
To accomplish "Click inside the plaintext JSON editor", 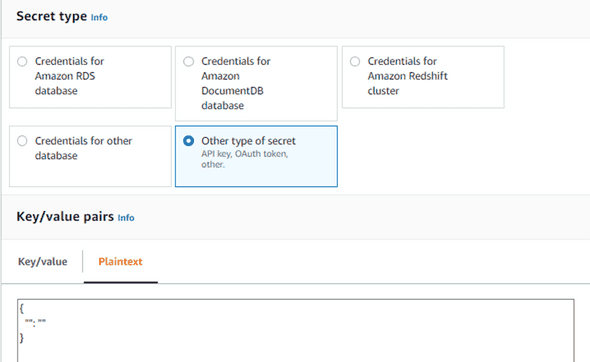I will click(x=296, y=330).
